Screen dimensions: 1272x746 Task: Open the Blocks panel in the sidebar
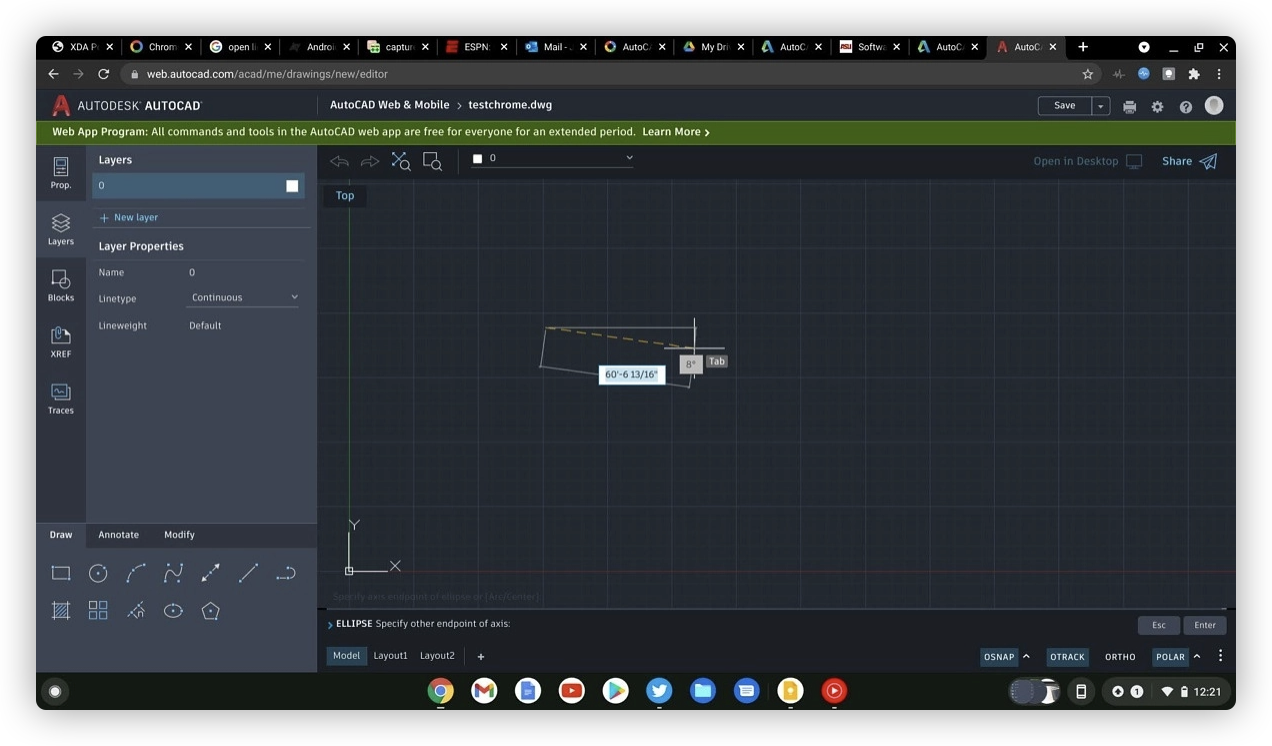tap(60, 283)
